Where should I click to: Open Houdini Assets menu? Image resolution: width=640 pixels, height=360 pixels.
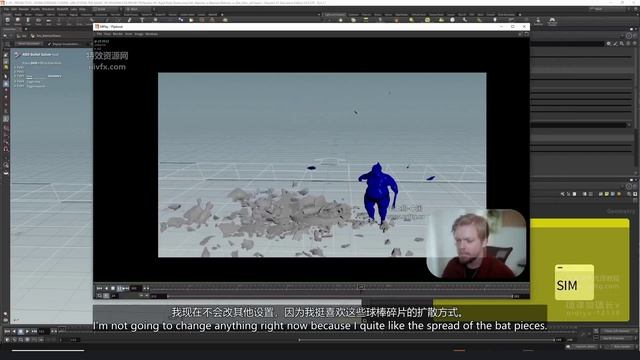click(x=36, y=9)
